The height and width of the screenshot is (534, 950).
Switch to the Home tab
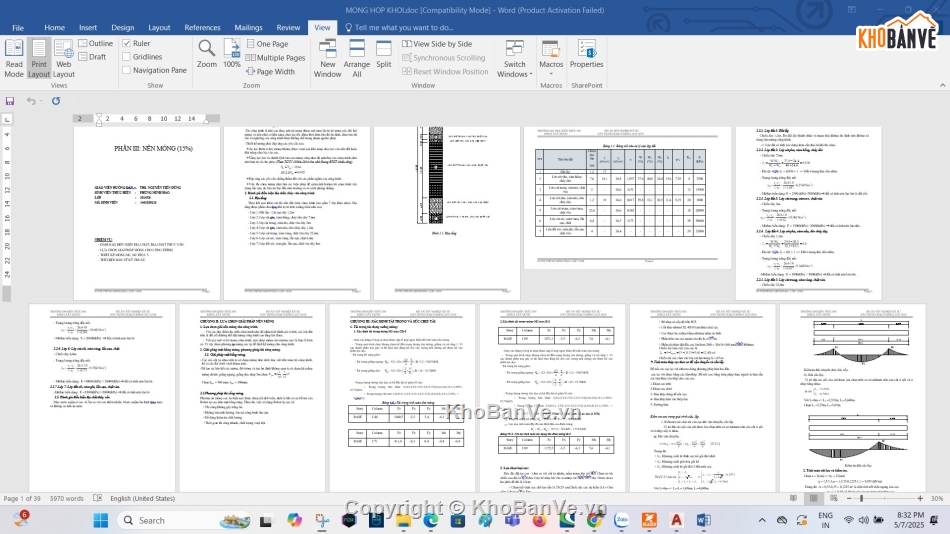[x=55, y=27]
